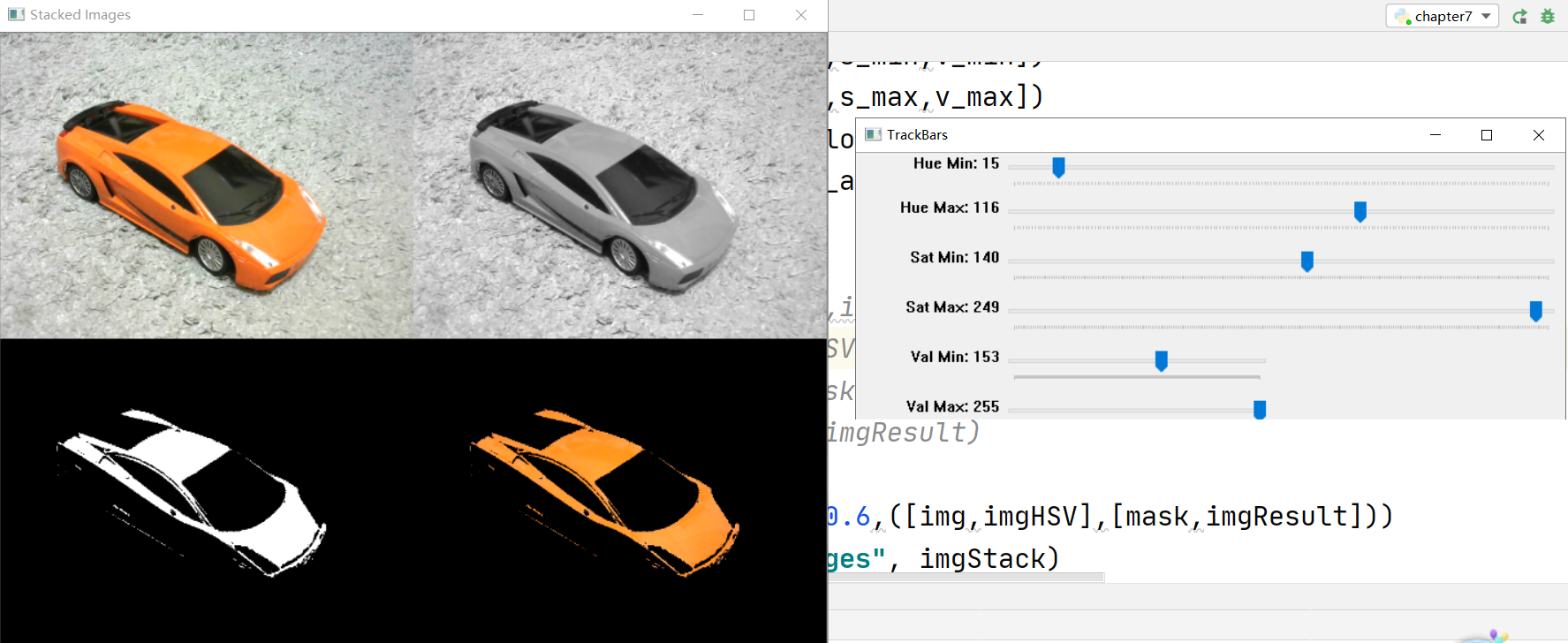Click the 'Val Min: 153' label
1568x643 pixels.
[955, 357]
